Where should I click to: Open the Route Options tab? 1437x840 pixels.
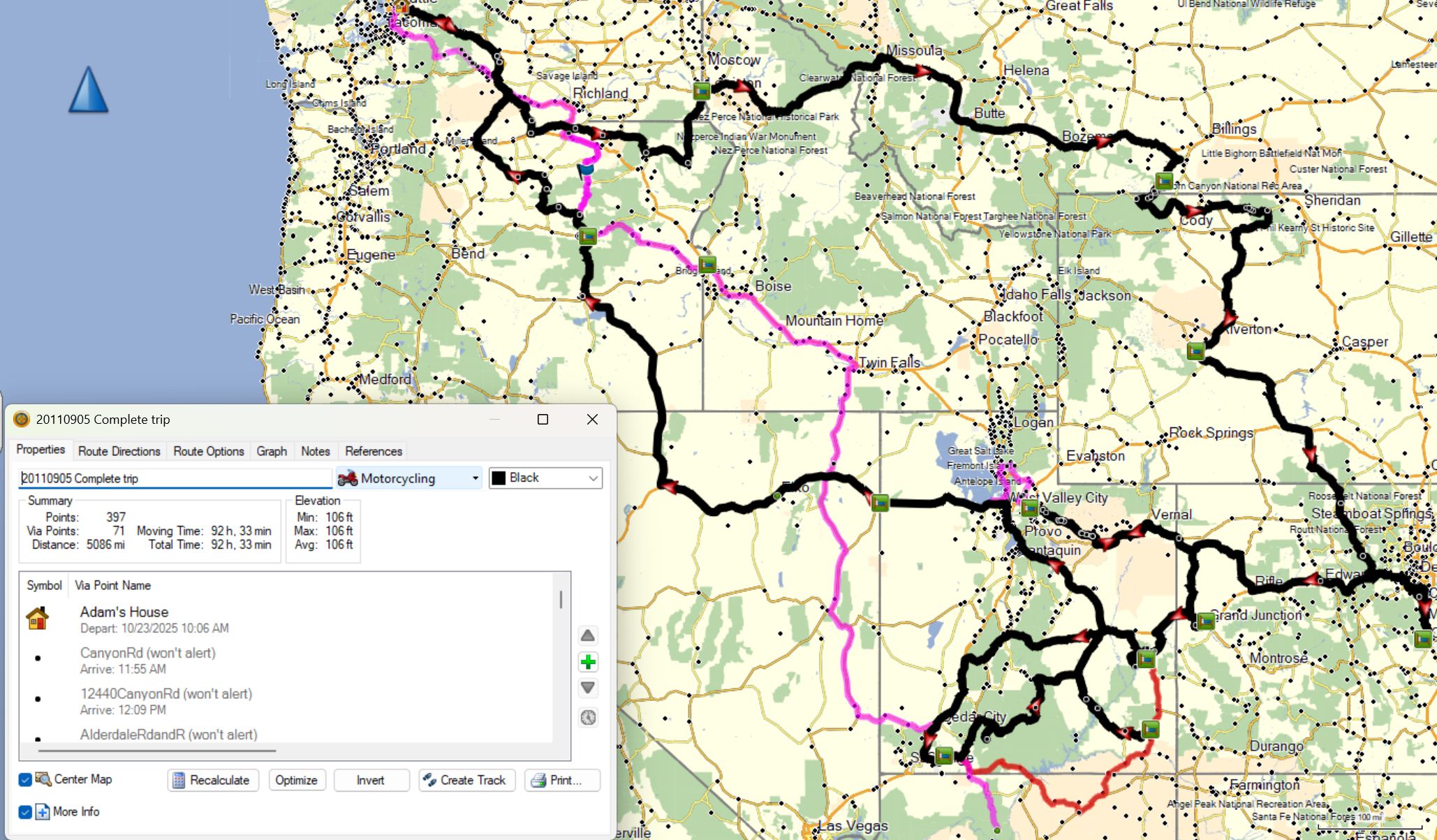pos(209,451)
